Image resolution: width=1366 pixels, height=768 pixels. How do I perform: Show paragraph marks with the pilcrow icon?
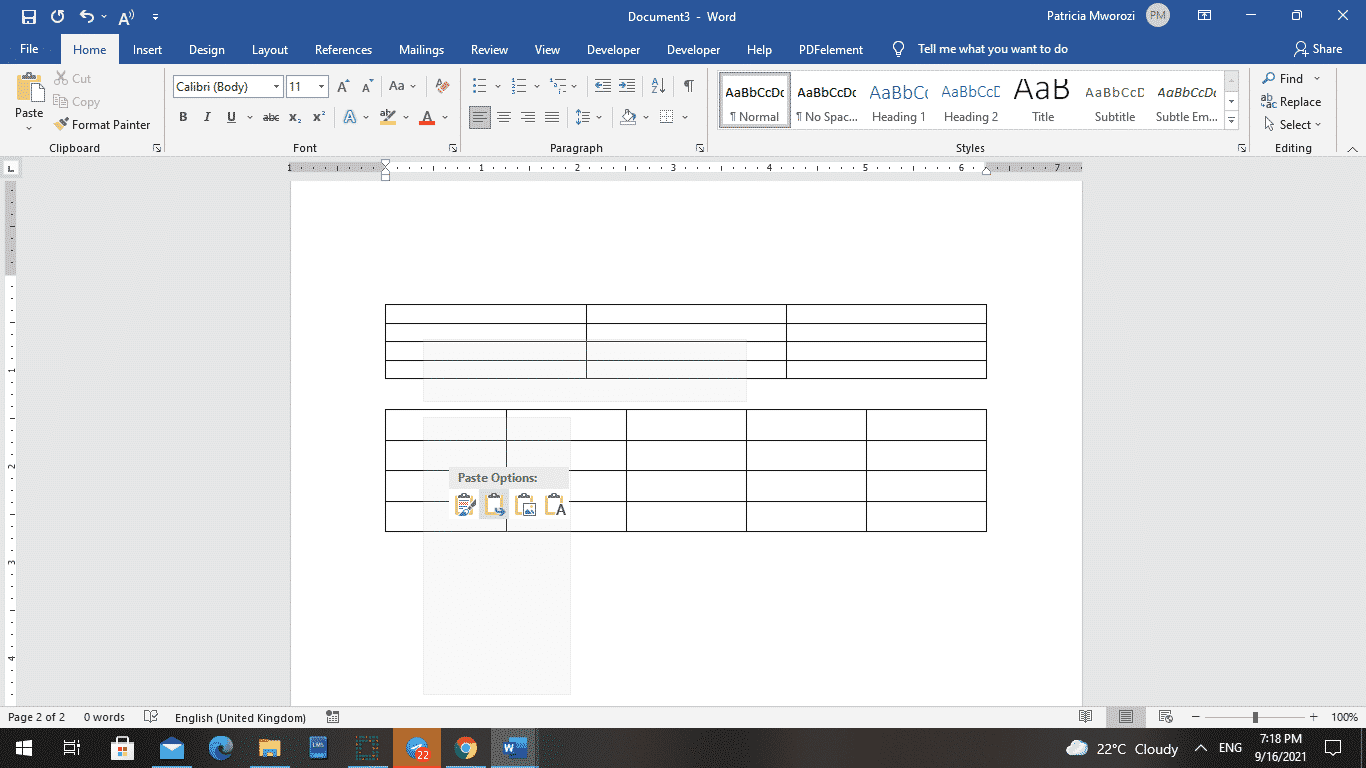point(687,86)
